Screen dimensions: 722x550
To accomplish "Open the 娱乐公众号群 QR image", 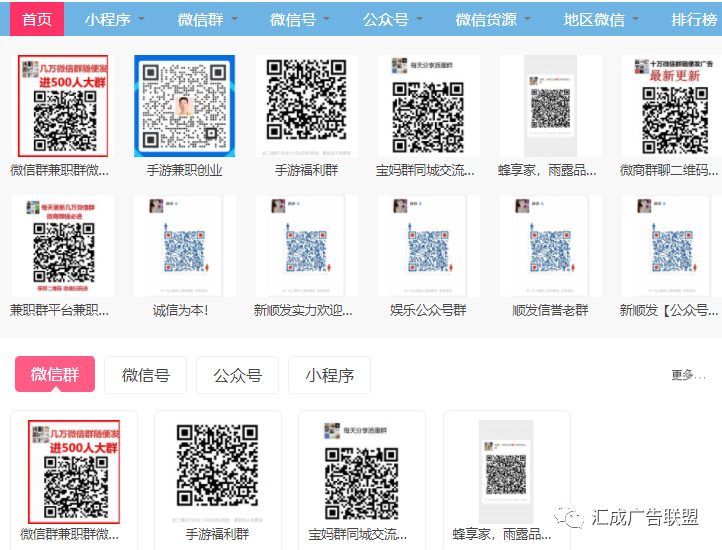I will point(429,246).
